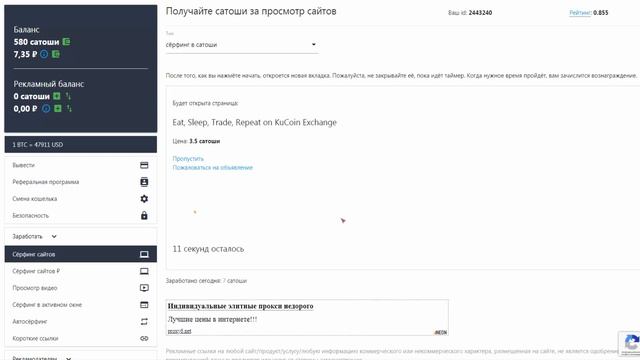This screenshot has height=360, width=640.
Task: Click laptop icon in Сёрфинг сайтов ₽ row
Action: point(144,271)
